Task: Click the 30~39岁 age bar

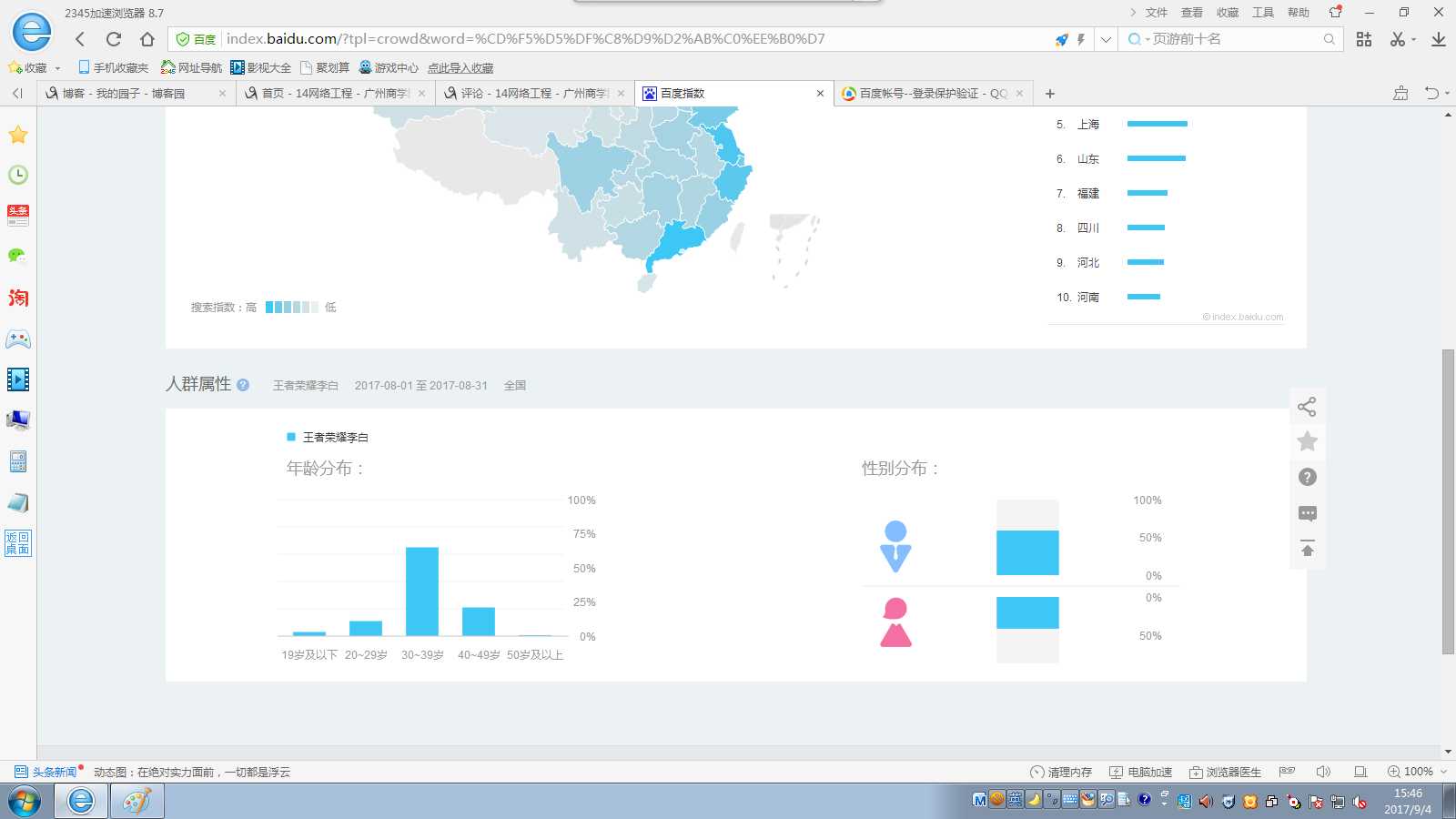Action: (422, 591)
